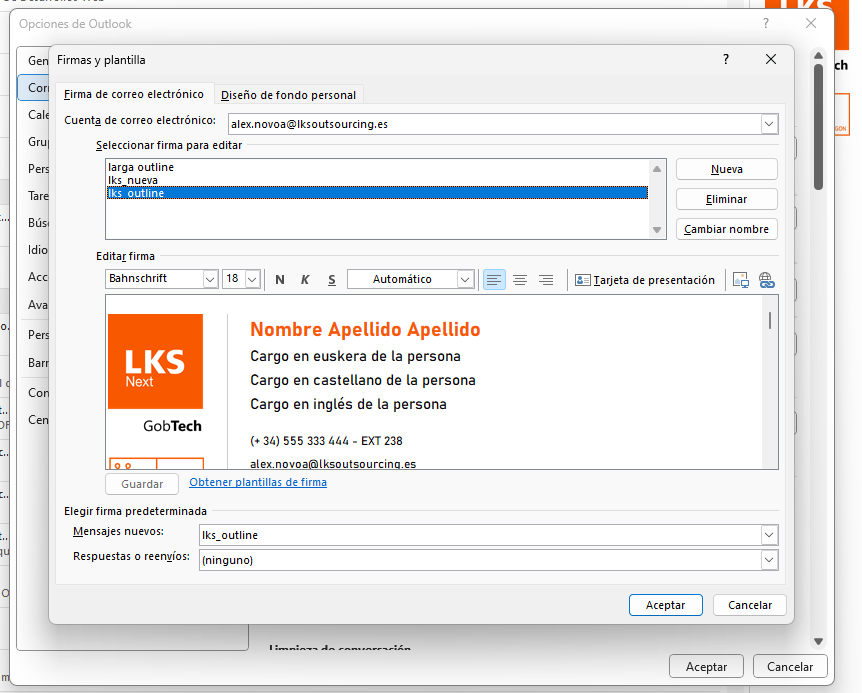Click the LKS Next logo in signature
Image resolution: width=862 pixels, height=693 pixels.
[x=156, y=362]
